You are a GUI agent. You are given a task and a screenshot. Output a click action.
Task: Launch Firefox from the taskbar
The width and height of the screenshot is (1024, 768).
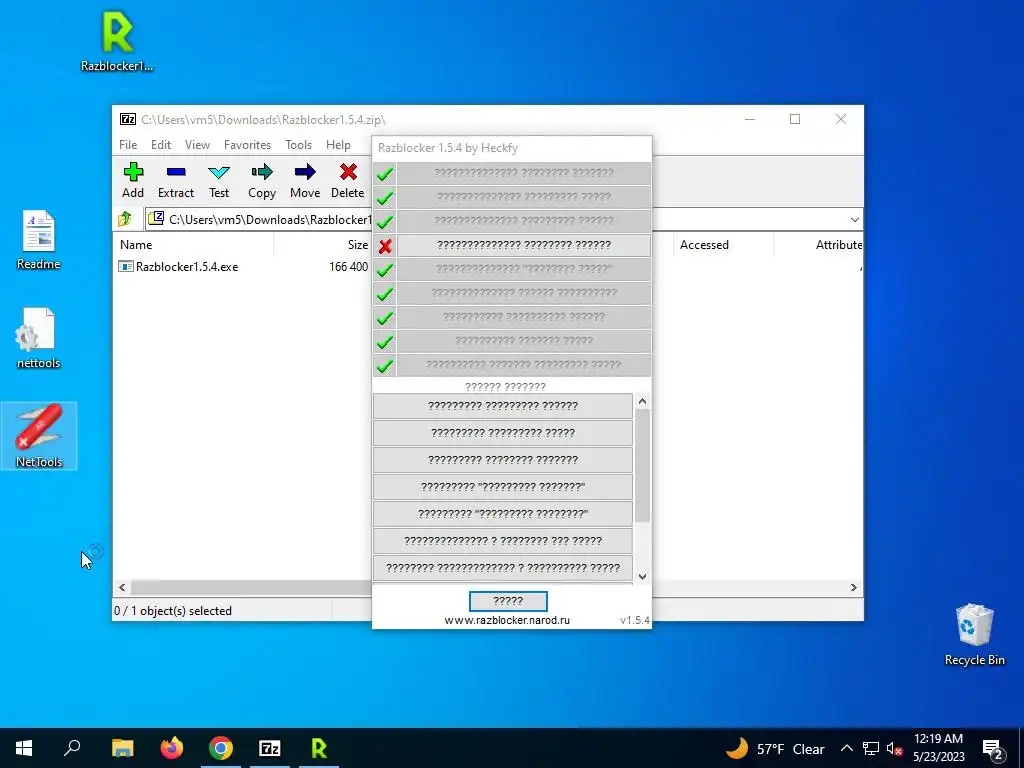click(172, 748)
